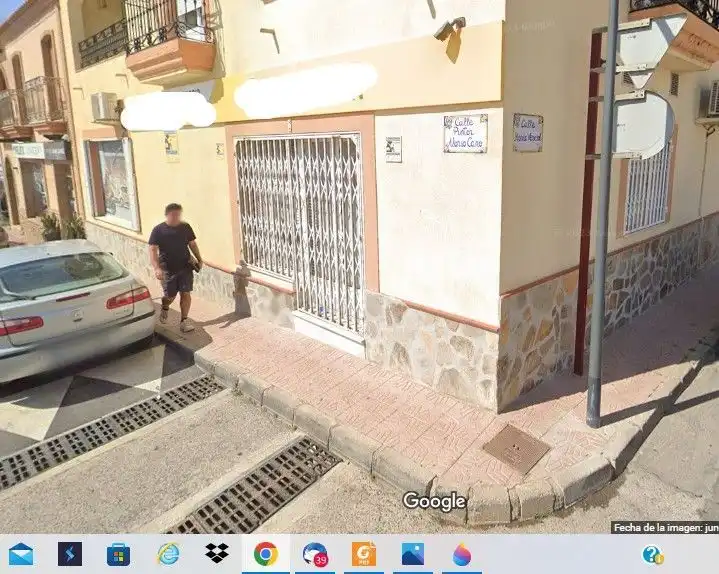Open the Mail app from the taskbar
719x574 pixels.
pyautogui.click(x=21, y=554)
